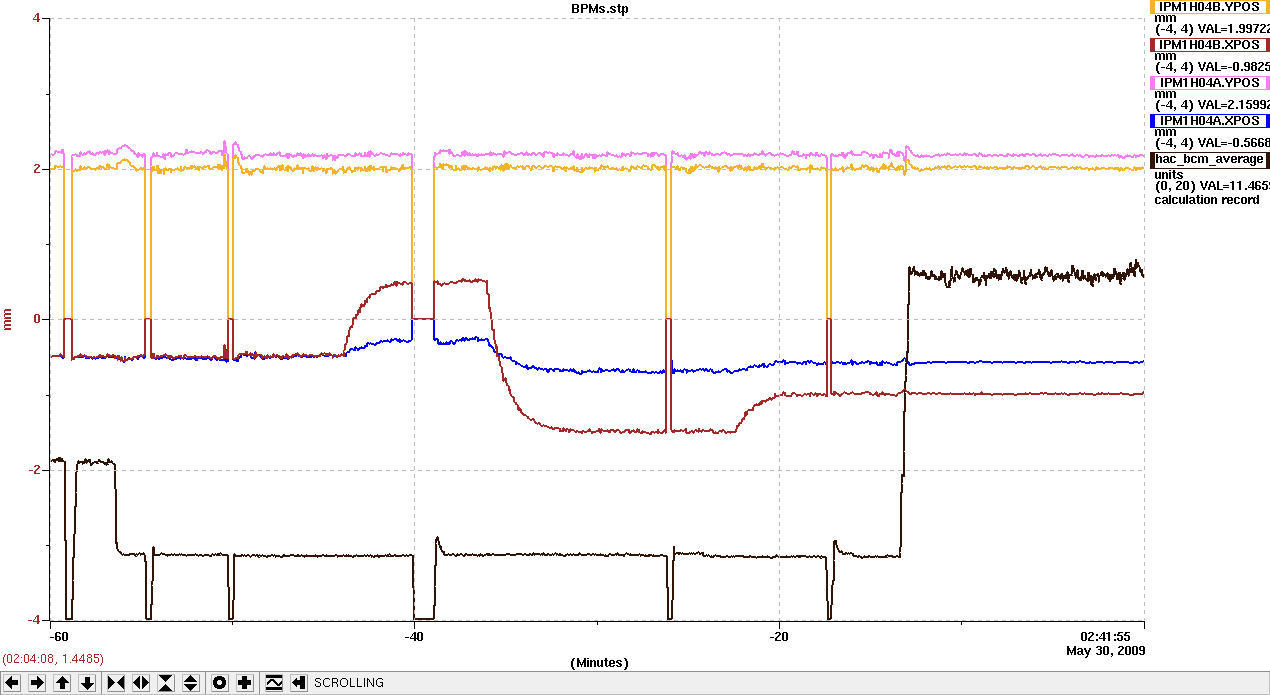The image size is (1270, 695).
Task: Click the BPMs.stp chart title
Action: [600, 8]
